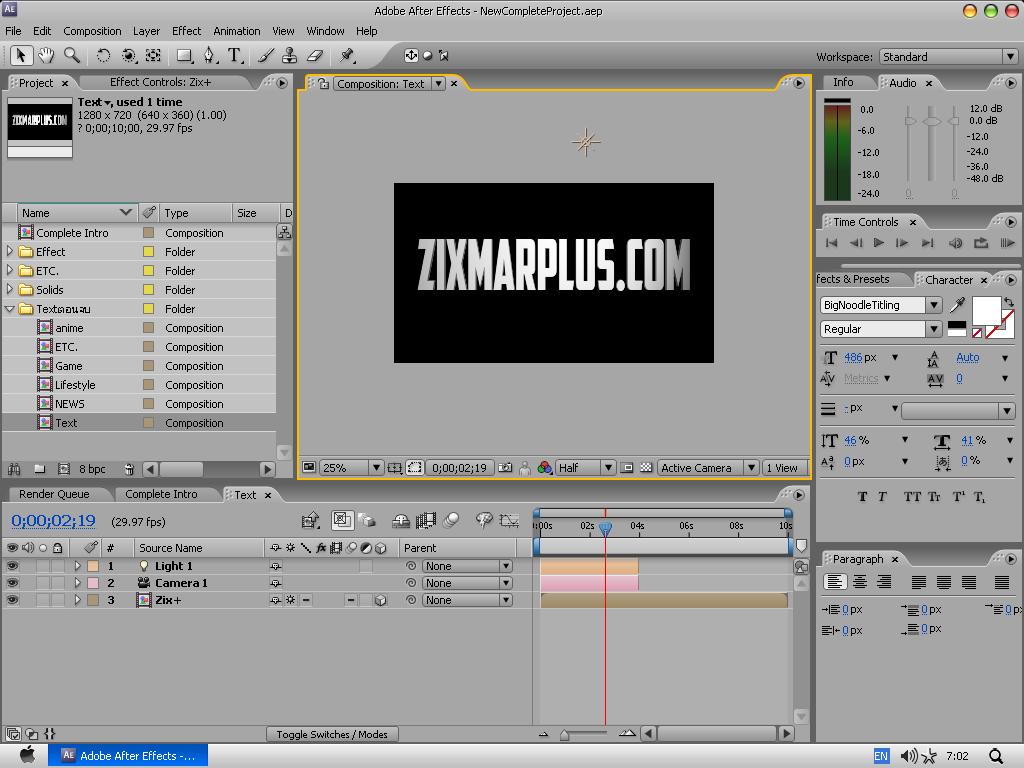Click Toggle Switches / Modes button
Viewport: 1024px width, 768px height.
point(332,734)
